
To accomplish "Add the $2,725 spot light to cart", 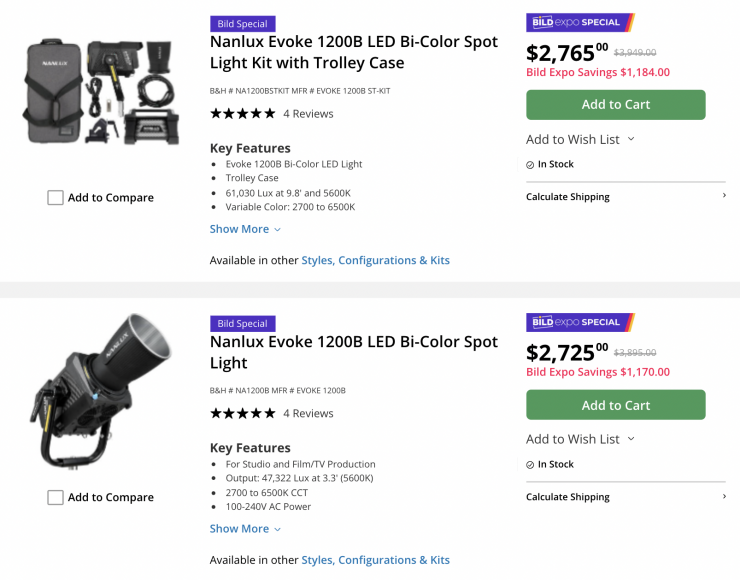I will [615, 405].
